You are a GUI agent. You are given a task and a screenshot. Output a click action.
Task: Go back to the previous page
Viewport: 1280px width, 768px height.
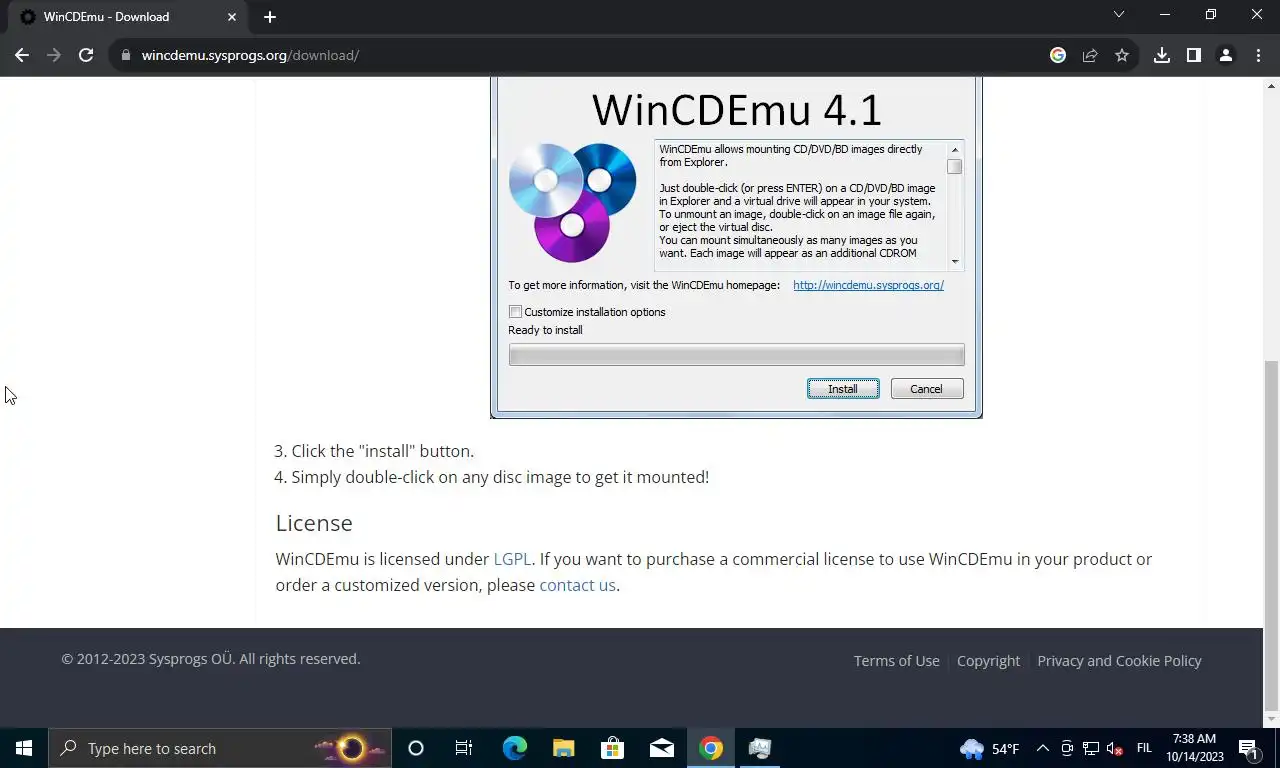pos(22,55)
